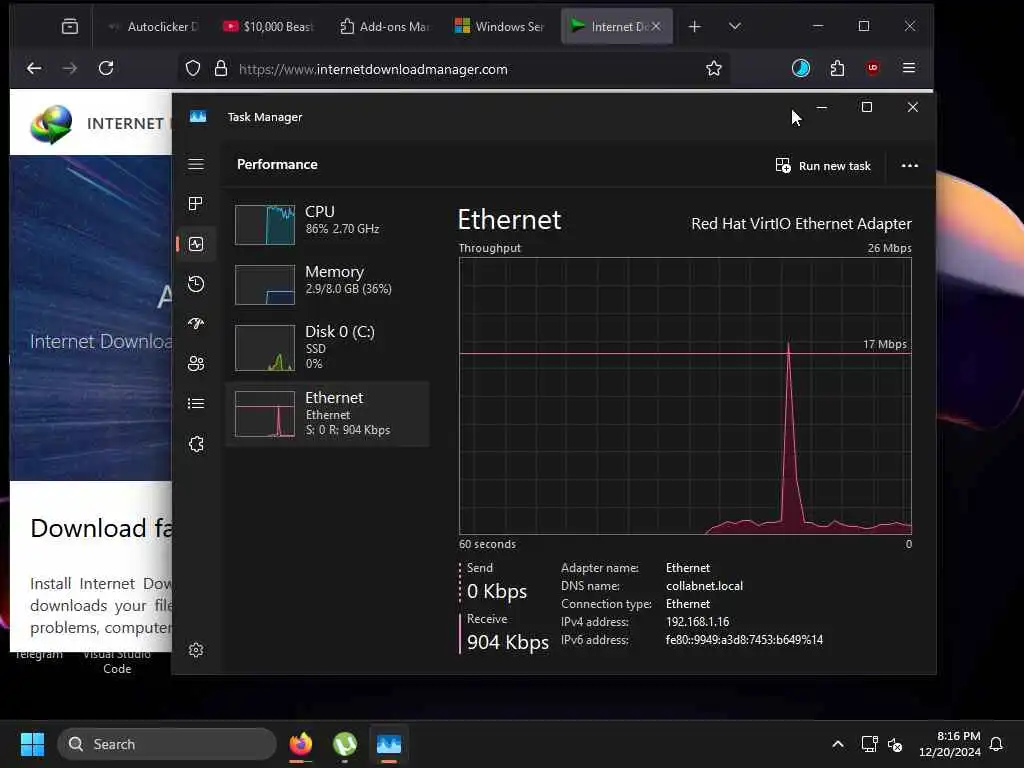Open Firefox extensions puzzle icon
The image size is (1024, 768).
pos(837,68)
